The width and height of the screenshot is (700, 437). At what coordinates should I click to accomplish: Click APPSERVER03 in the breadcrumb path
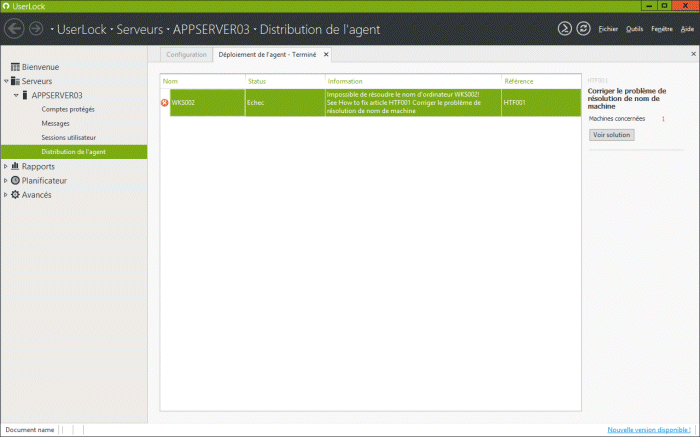click(211, 29)
